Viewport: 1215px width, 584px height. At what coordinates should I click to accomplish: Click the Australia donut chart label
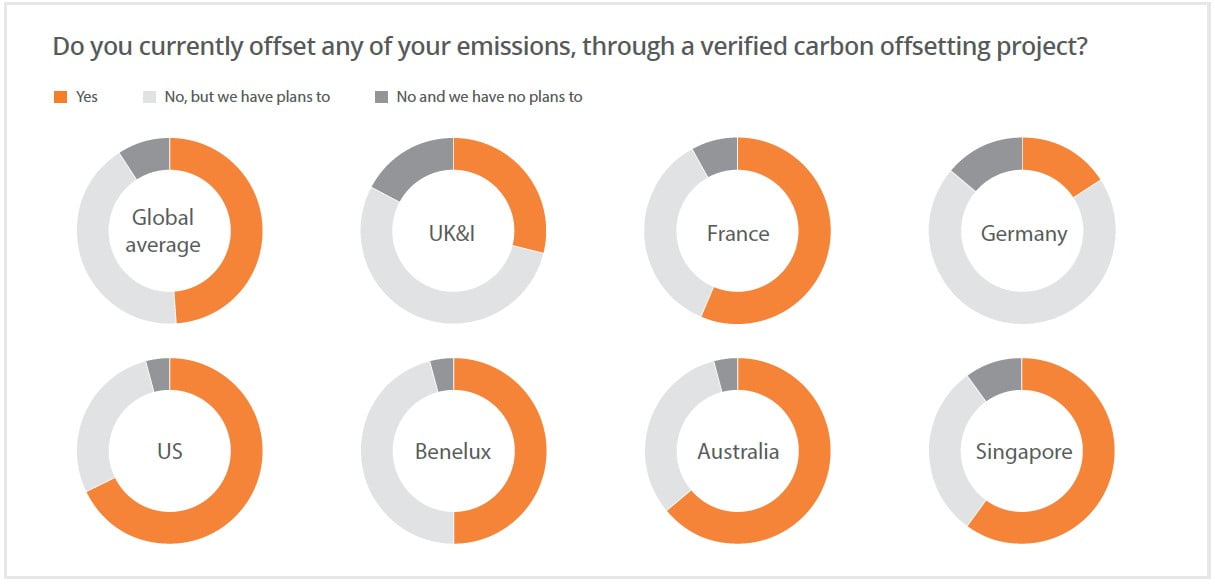(738, 451)
